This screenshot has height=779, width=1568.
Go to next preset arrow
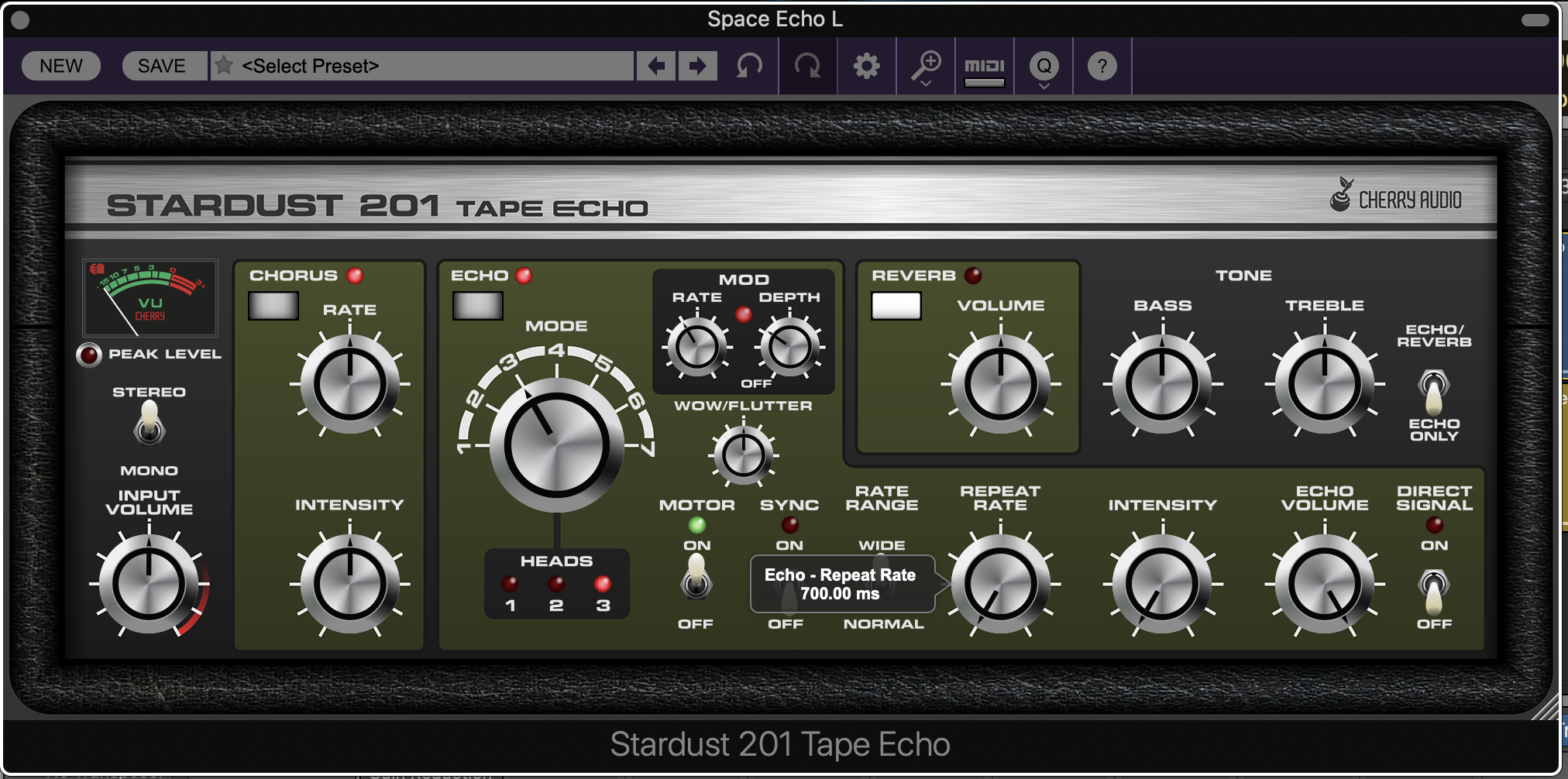pos(698,66)
